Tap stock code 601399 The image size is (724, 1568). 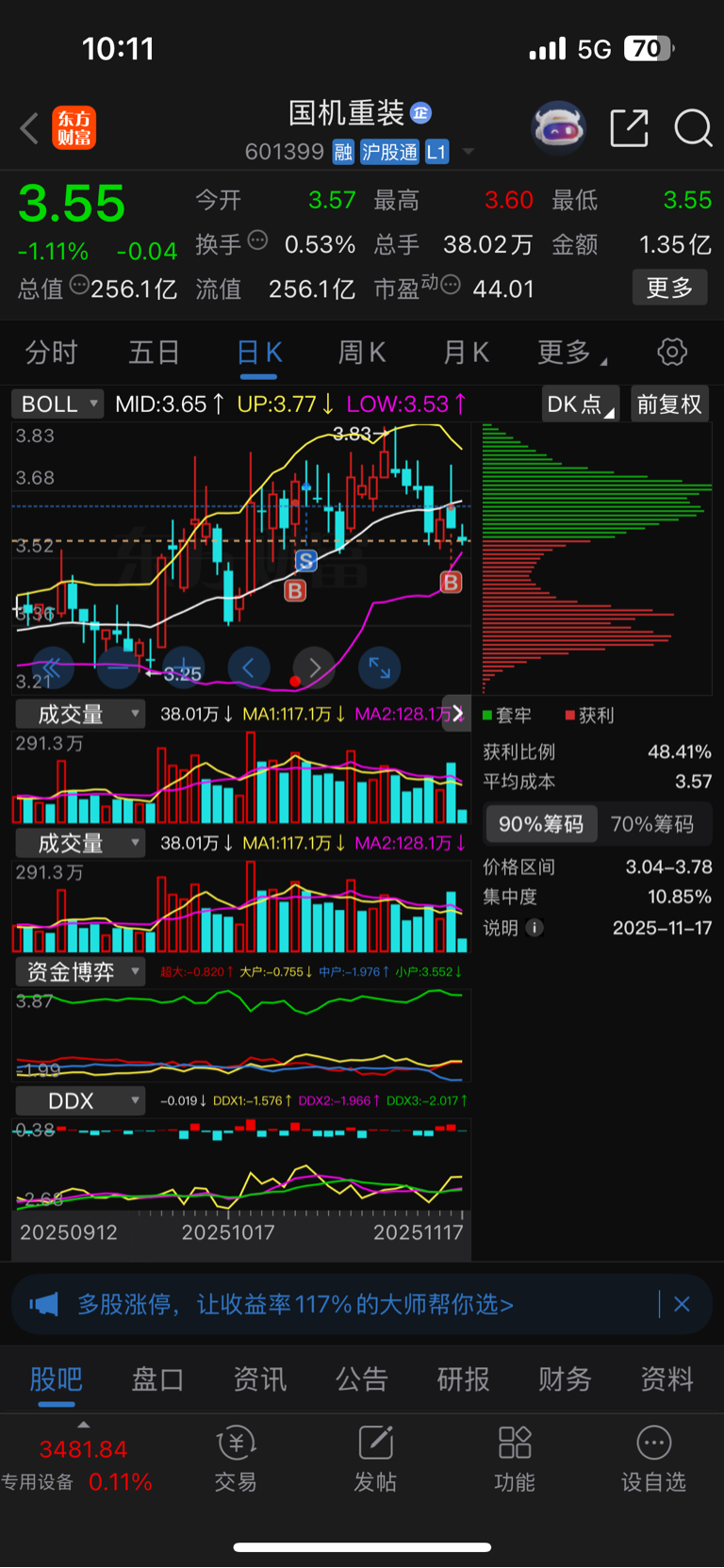[x=285, y=152]
